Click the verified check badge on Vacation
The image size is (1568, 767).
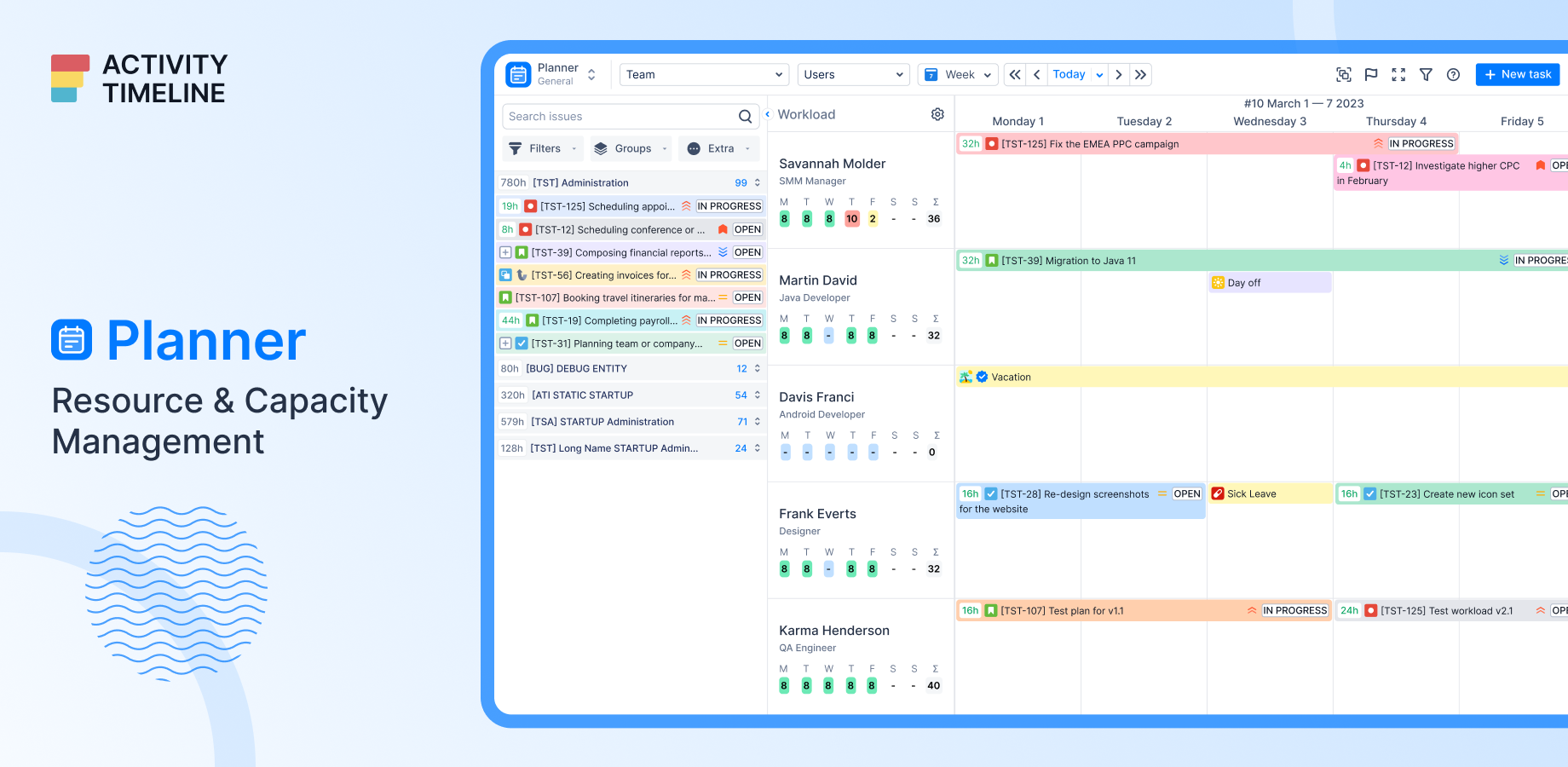coord(982,377)
